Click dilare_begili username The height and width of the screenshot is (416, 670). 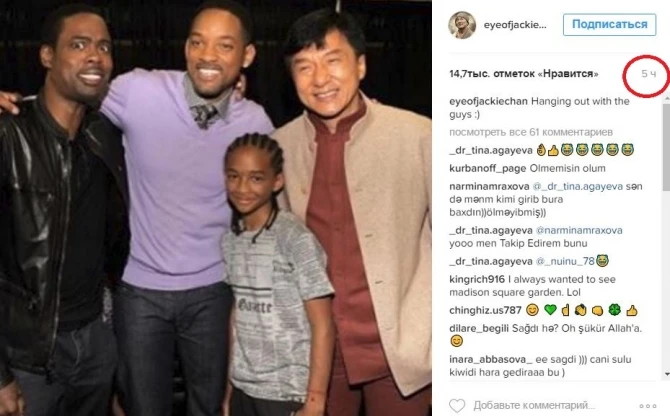coord(479,328)
